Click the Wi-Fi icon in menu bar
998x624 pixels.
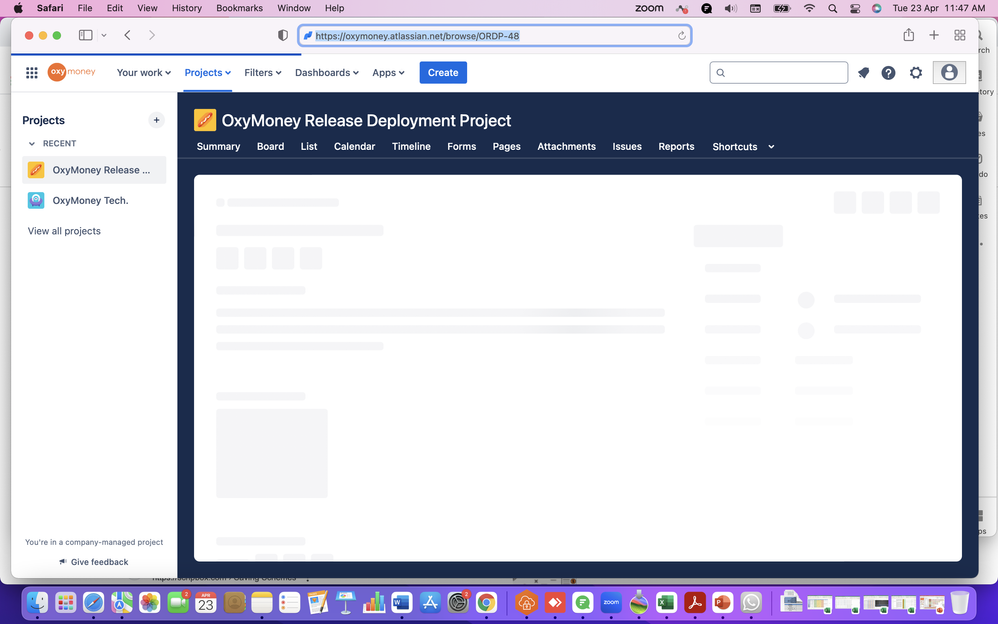coord(809,8)
